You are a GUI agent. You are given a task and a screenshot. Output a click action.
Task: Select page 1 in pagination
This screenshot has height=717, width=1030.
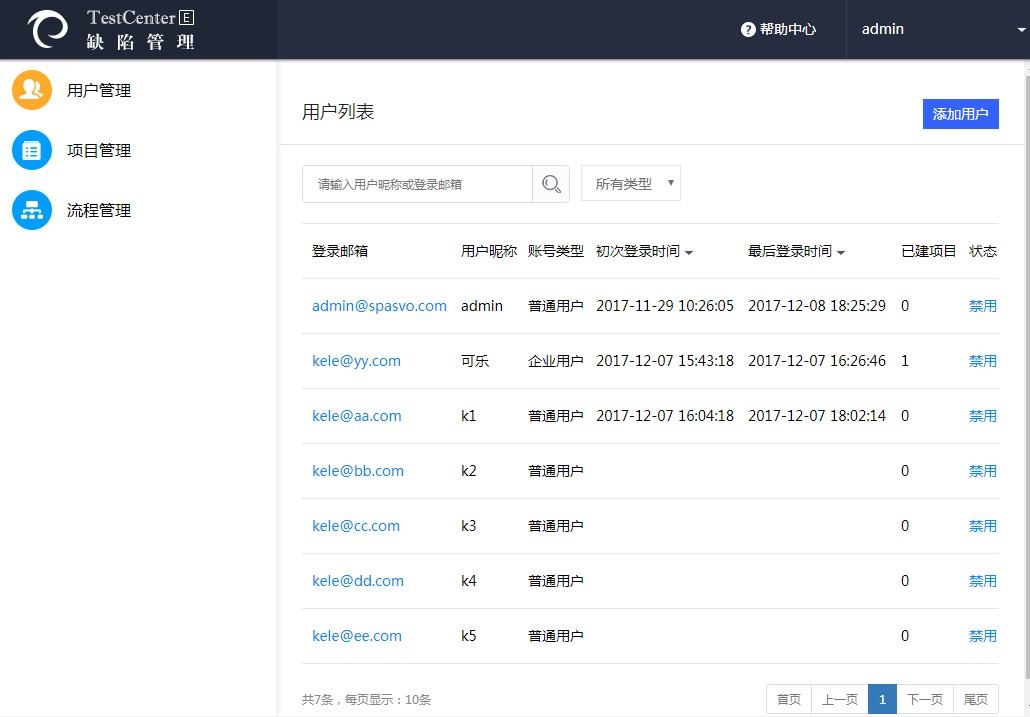882,699
